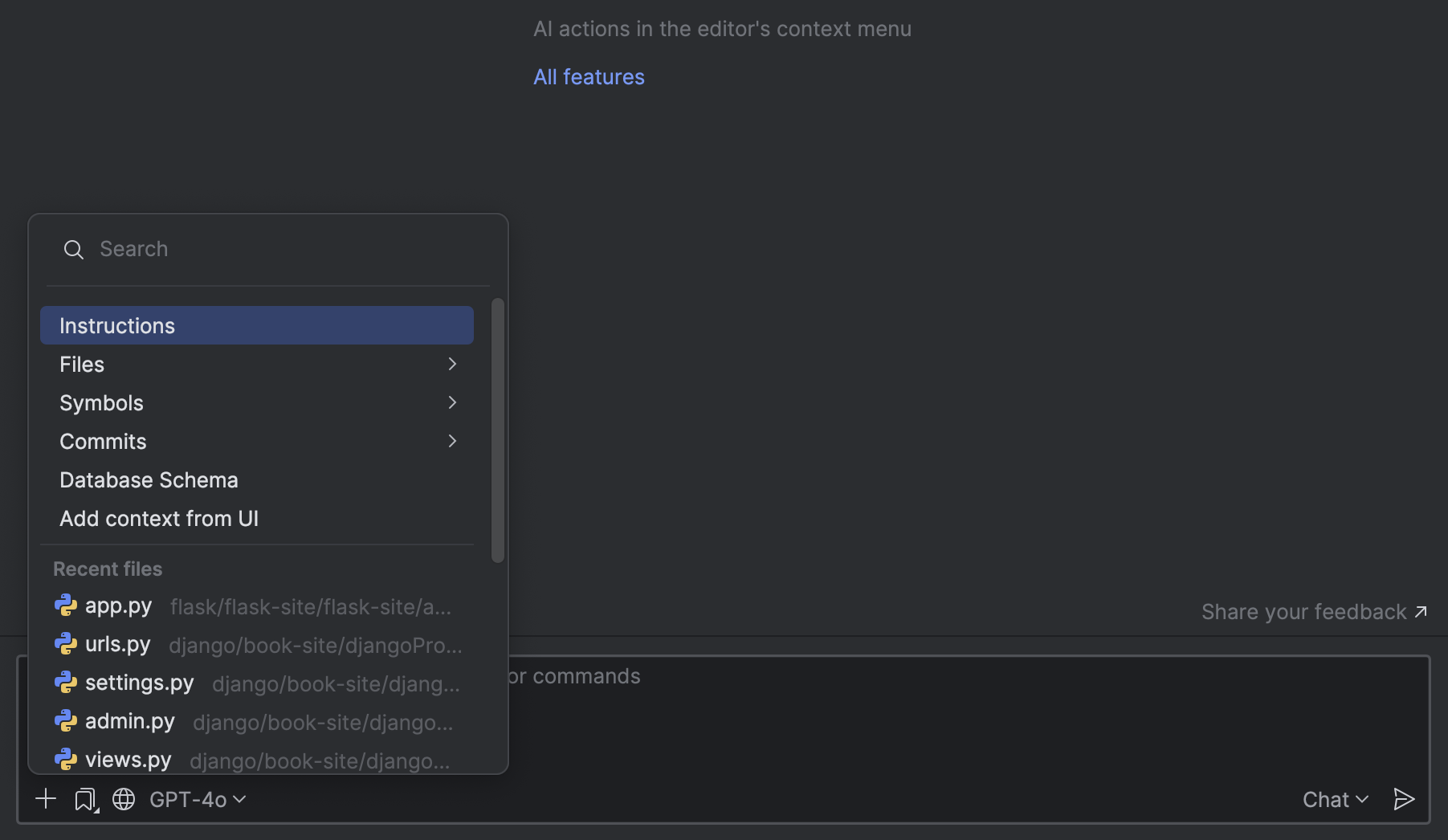Open the GPT-4o model dropdown
This screenshot has height=840, width=1448.
point(198,800)
